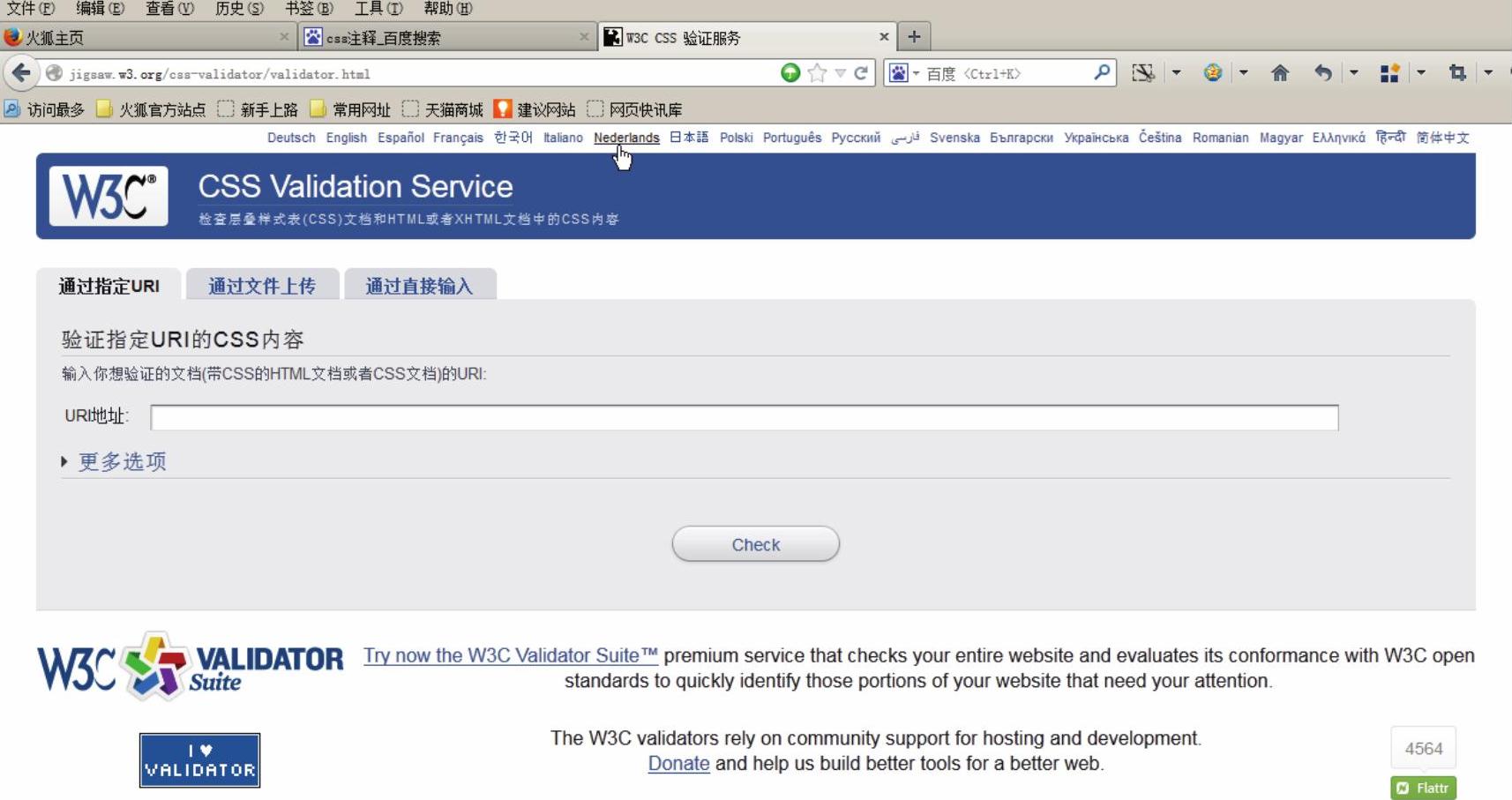Open 建议网站 bookmark
This screenshot has width=1512, height=800.
[x=535, y=109]
